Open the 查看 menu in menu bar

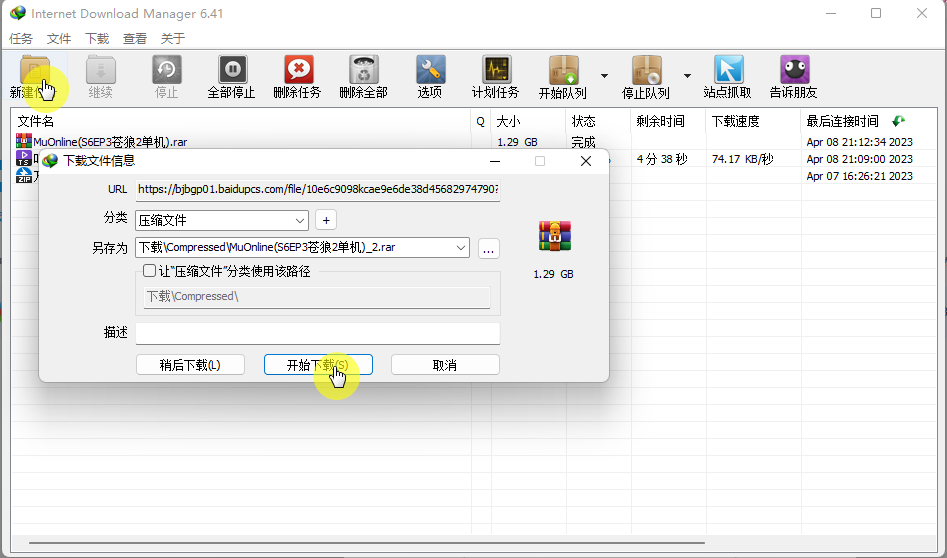click(135, 39)
